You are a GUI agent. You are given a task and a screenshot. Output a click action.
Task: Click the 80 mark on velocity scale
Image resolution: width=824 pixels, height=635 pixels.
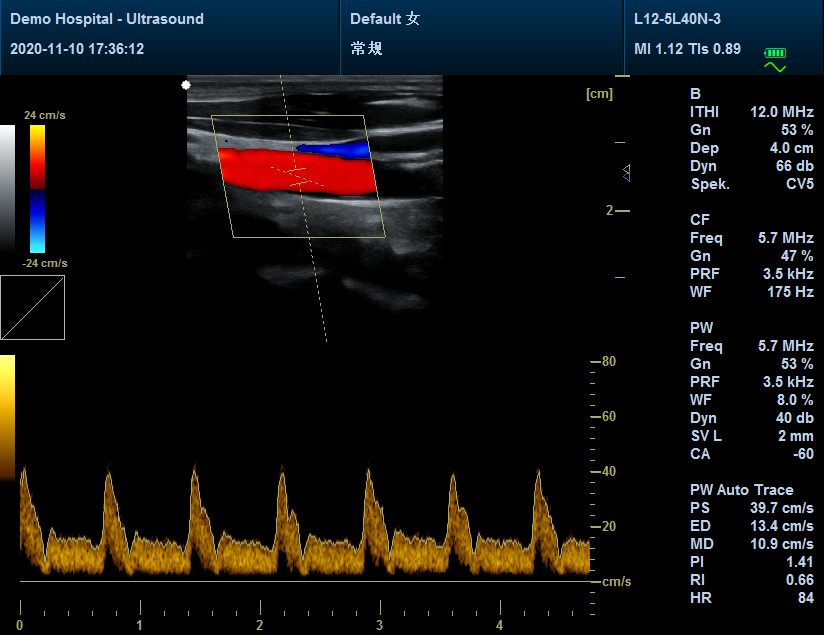607,362
